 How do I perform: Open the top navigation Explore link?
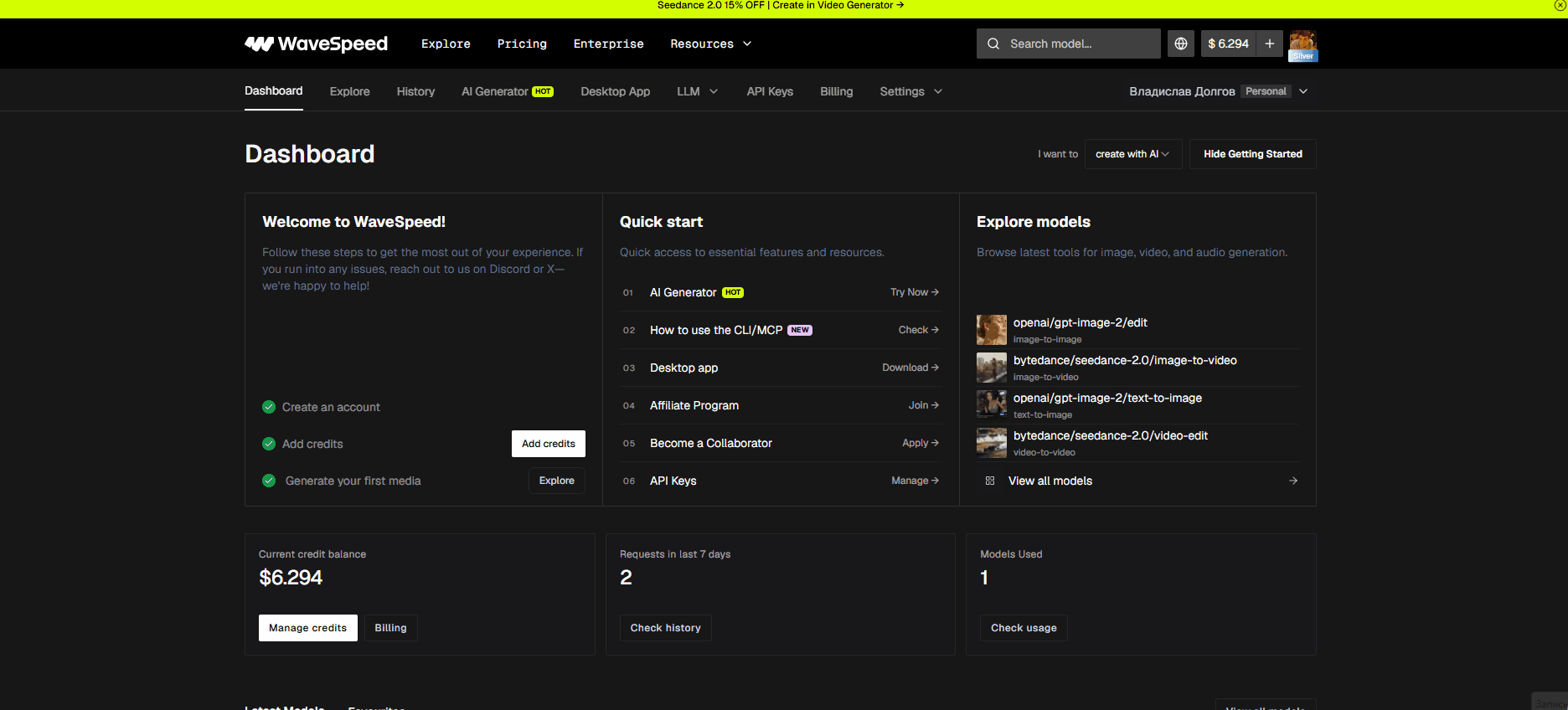point(446,44)
